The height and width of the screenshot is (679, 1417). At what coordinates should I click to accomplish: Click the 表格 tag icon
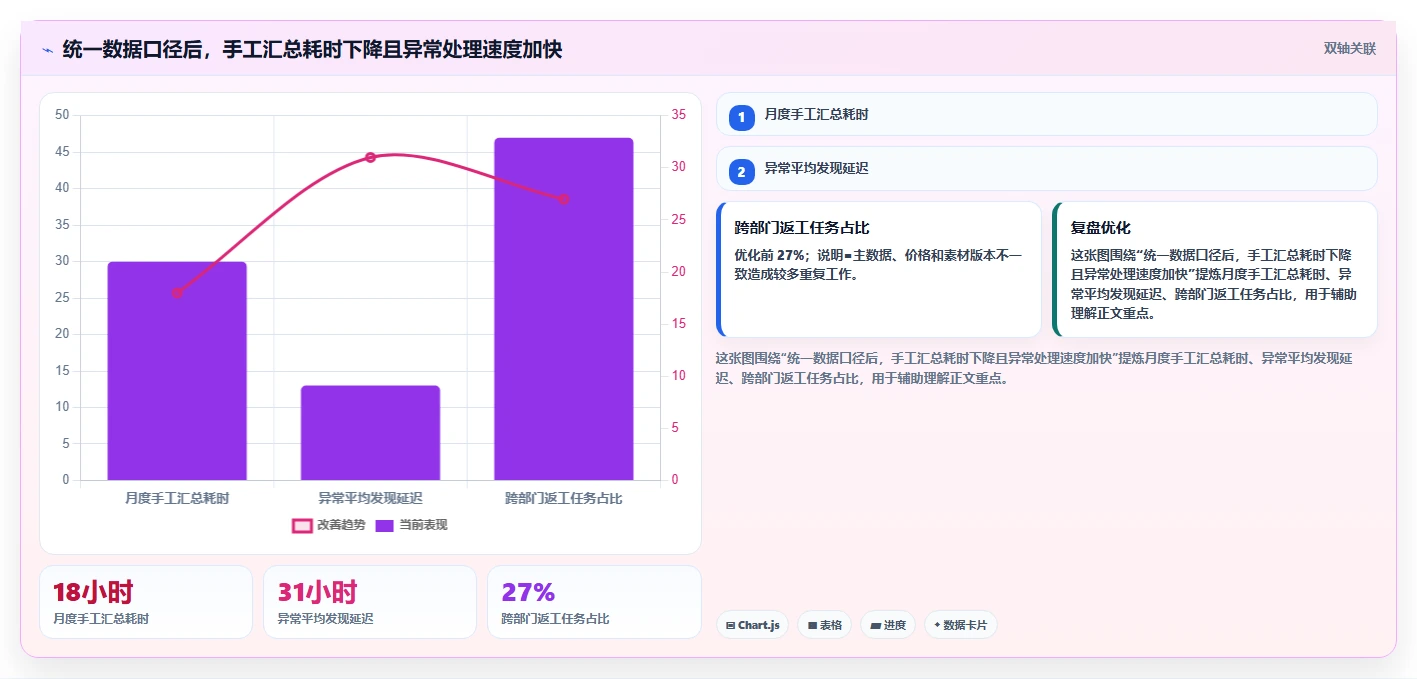point(812,625)
